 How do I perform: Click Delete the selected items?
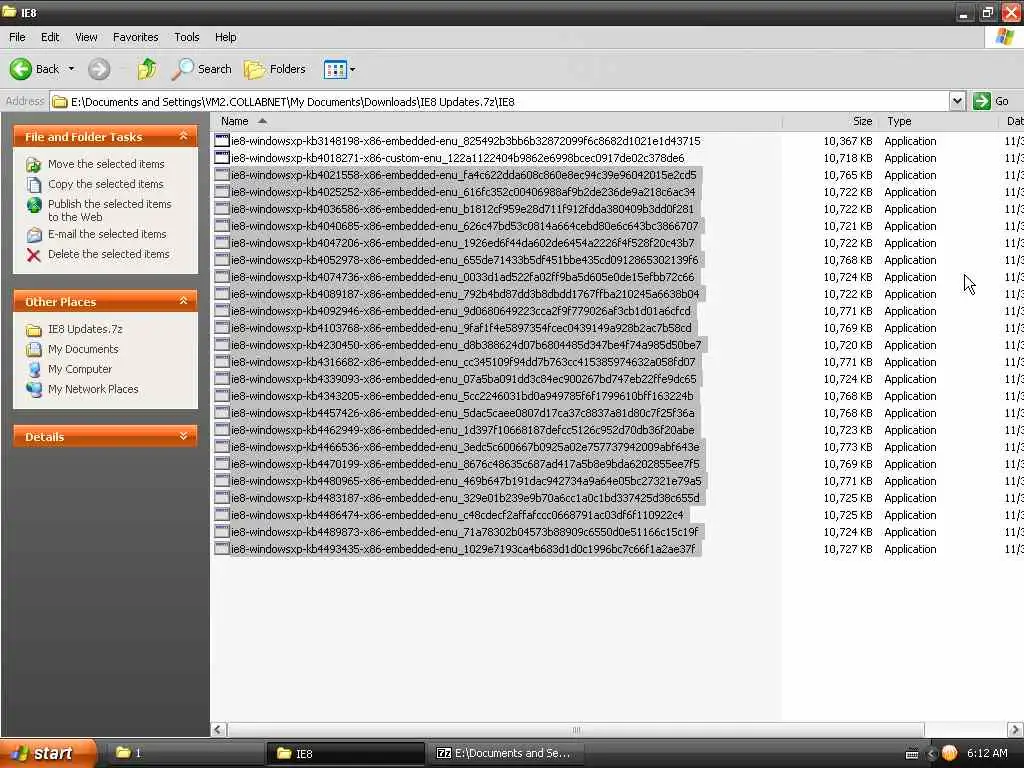click(108, 254)
